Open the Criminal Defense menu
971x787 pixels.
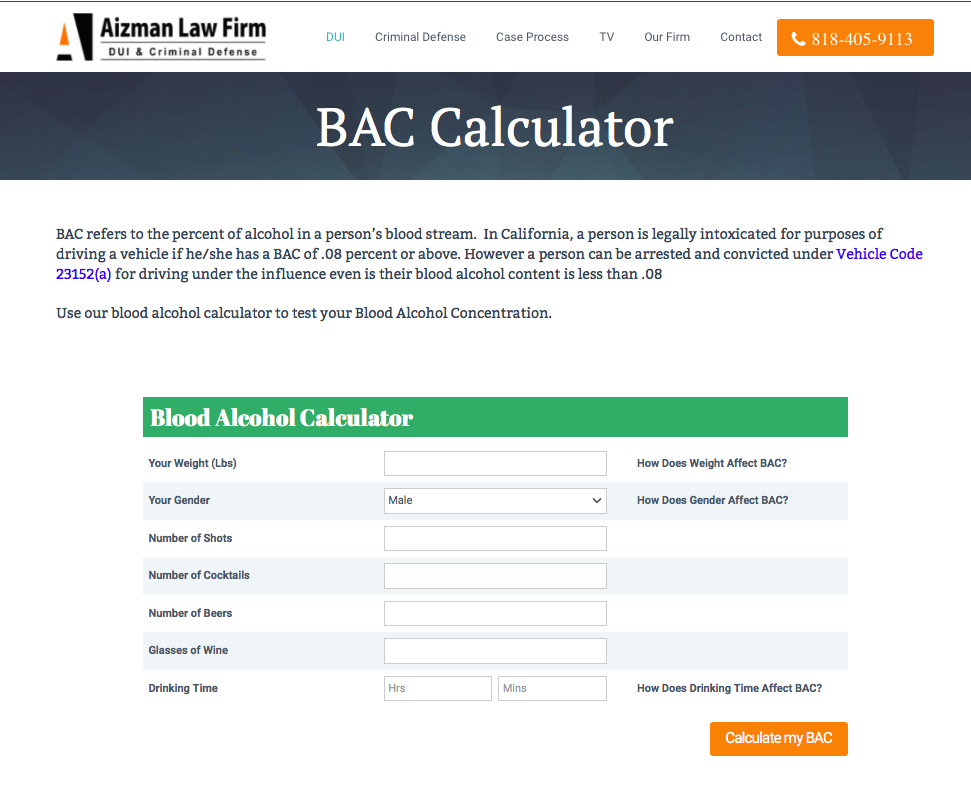420,37
